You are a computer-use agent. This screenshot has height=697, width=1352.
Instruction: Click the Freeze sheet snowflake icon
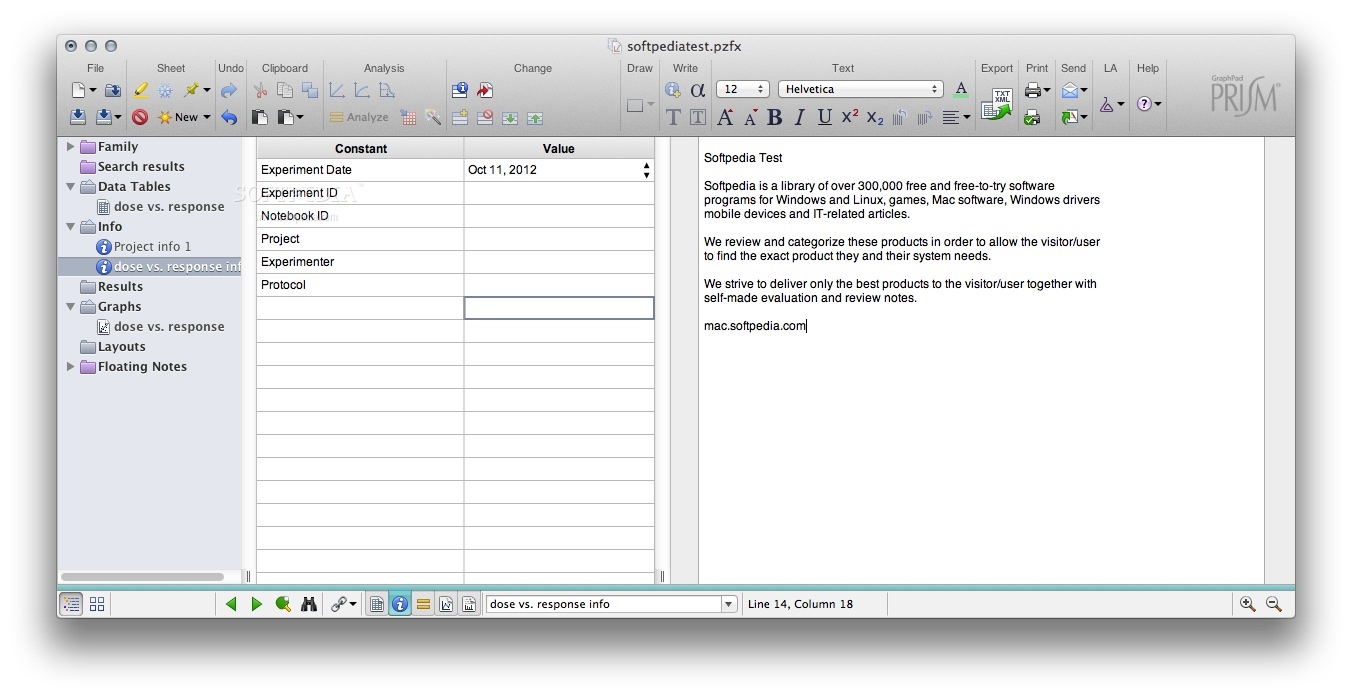[165, 90]
